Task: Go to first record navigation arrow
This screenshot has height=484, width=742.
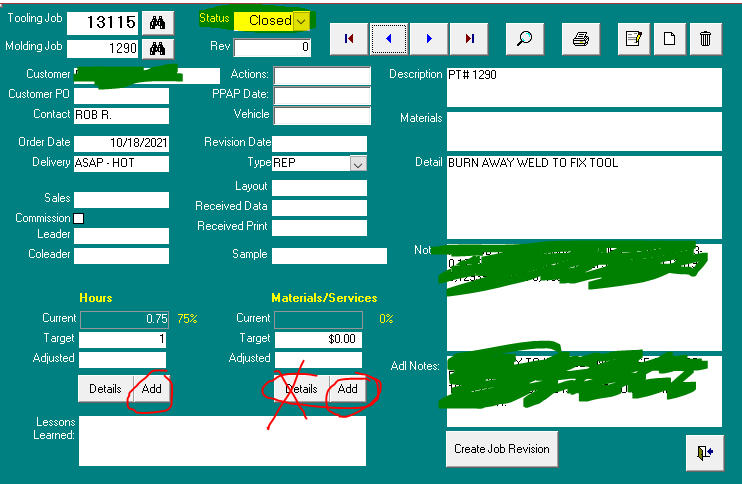Action: coord(349,39)
